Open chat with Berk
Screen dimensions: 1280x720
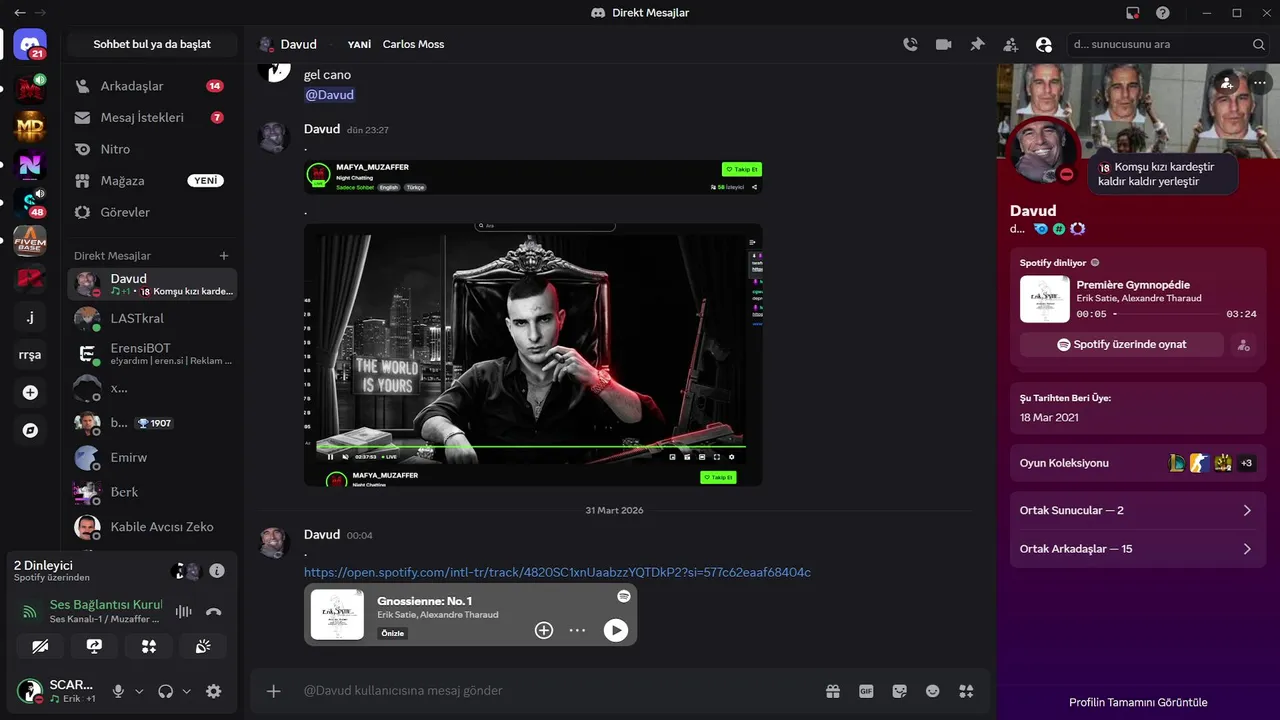pyautogui.click(x=152, y=492)
